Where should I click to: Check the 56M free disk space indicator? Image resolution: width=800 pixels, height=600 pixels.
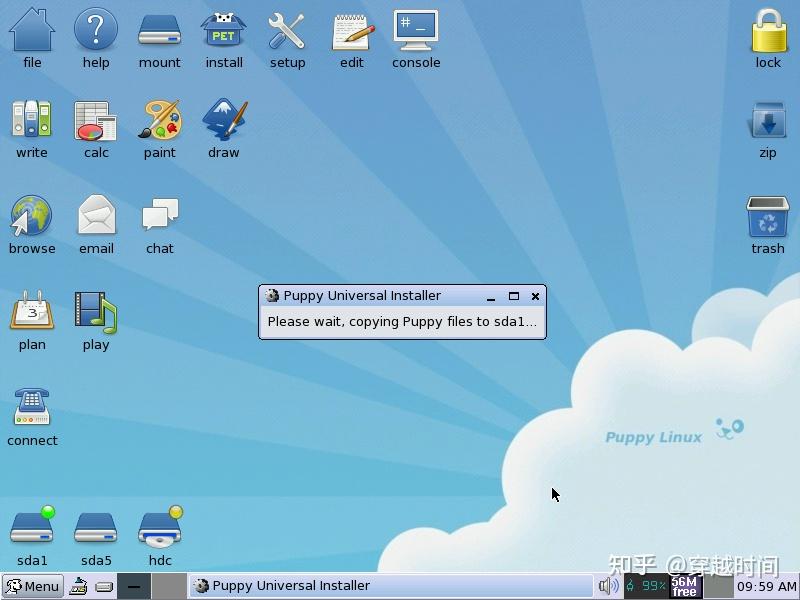tap(684, 586)
